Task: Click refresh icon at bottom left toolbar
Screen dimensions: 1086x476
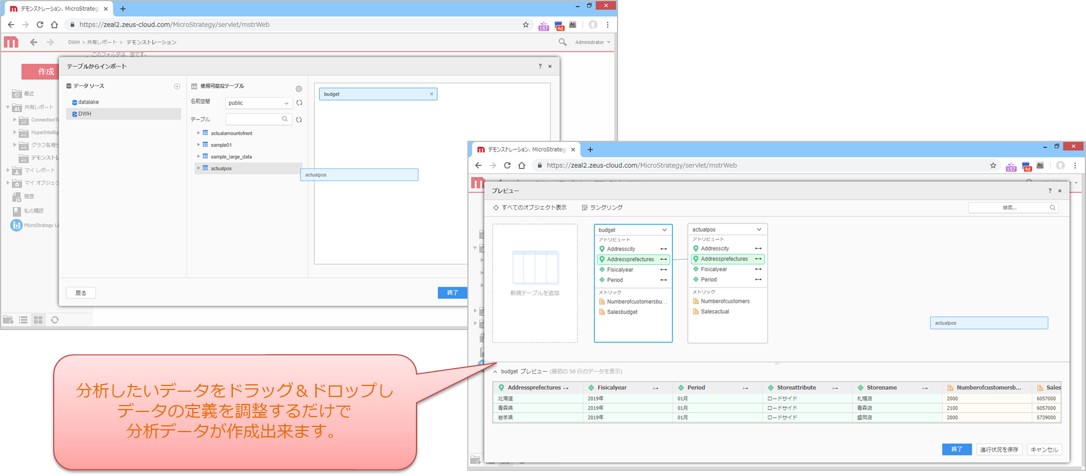Action: pyautogui.click(x=54, y=320)
